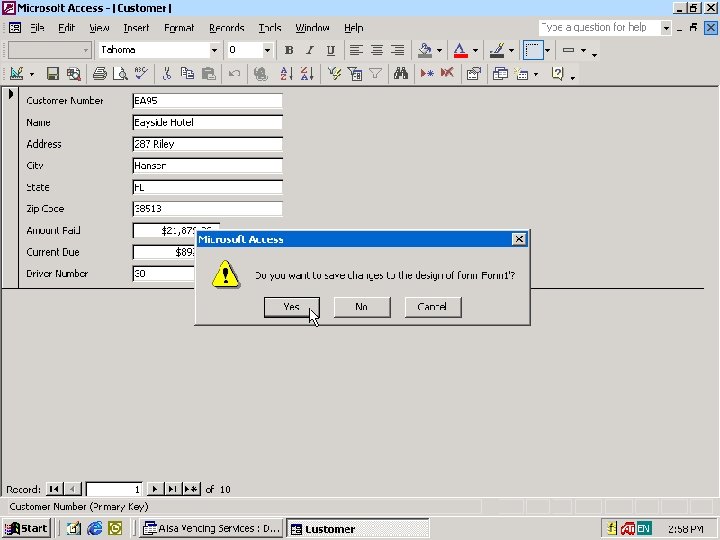This screenshot has height=540, width=720.
Task: Click the Customer Number field EA95
Action: coord(207,101)
